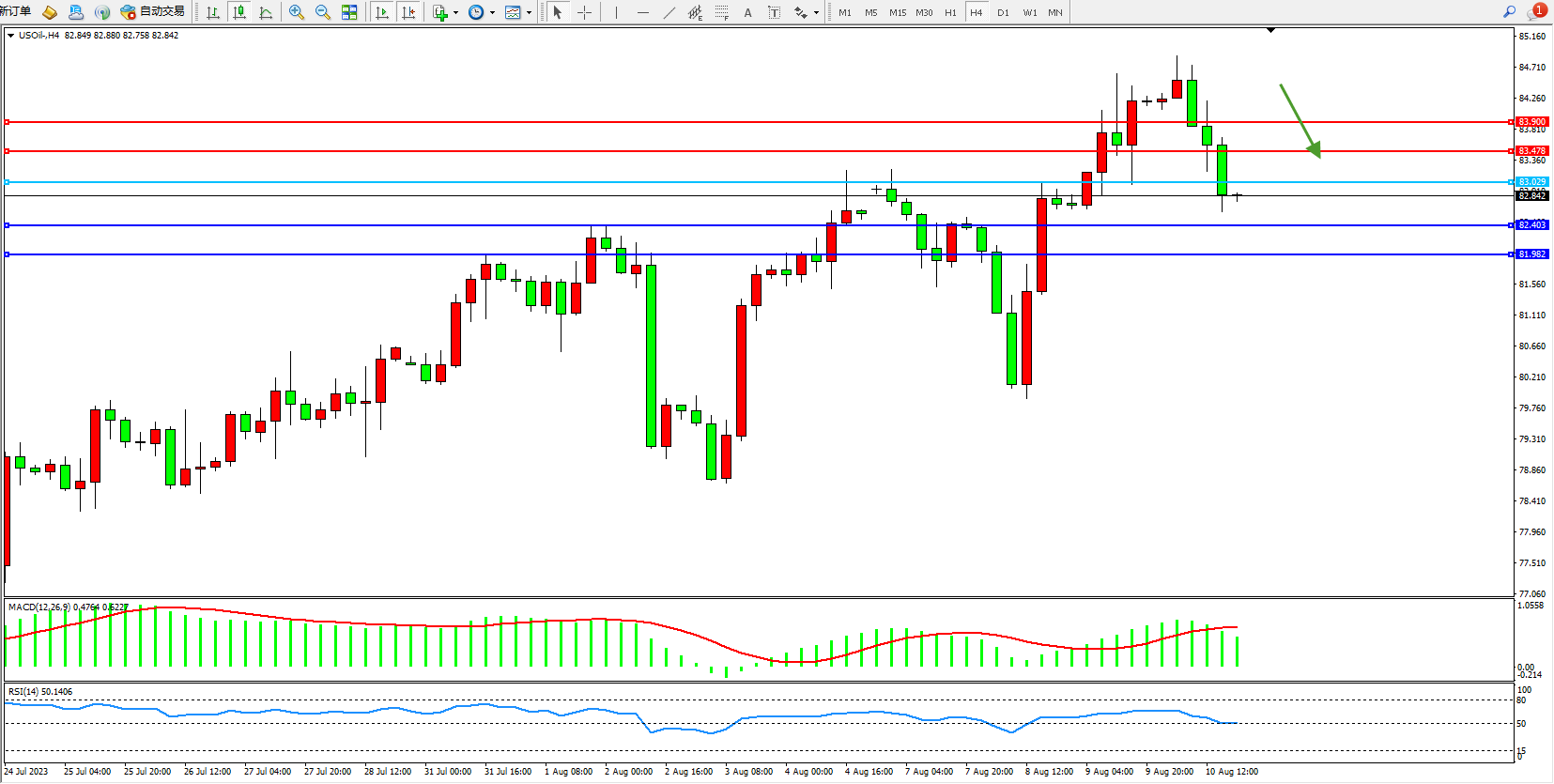
Task: Switch chart to candlestick mode
Action: pos(239,12)
